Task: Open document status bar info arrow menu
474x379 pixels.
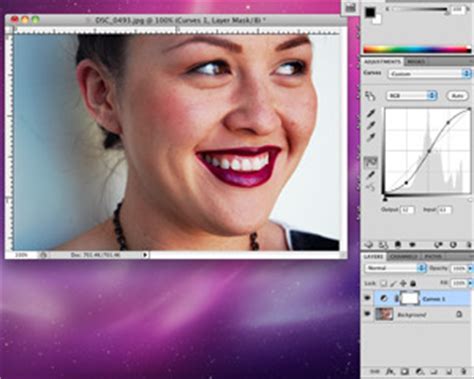Action: click(145, 255)
